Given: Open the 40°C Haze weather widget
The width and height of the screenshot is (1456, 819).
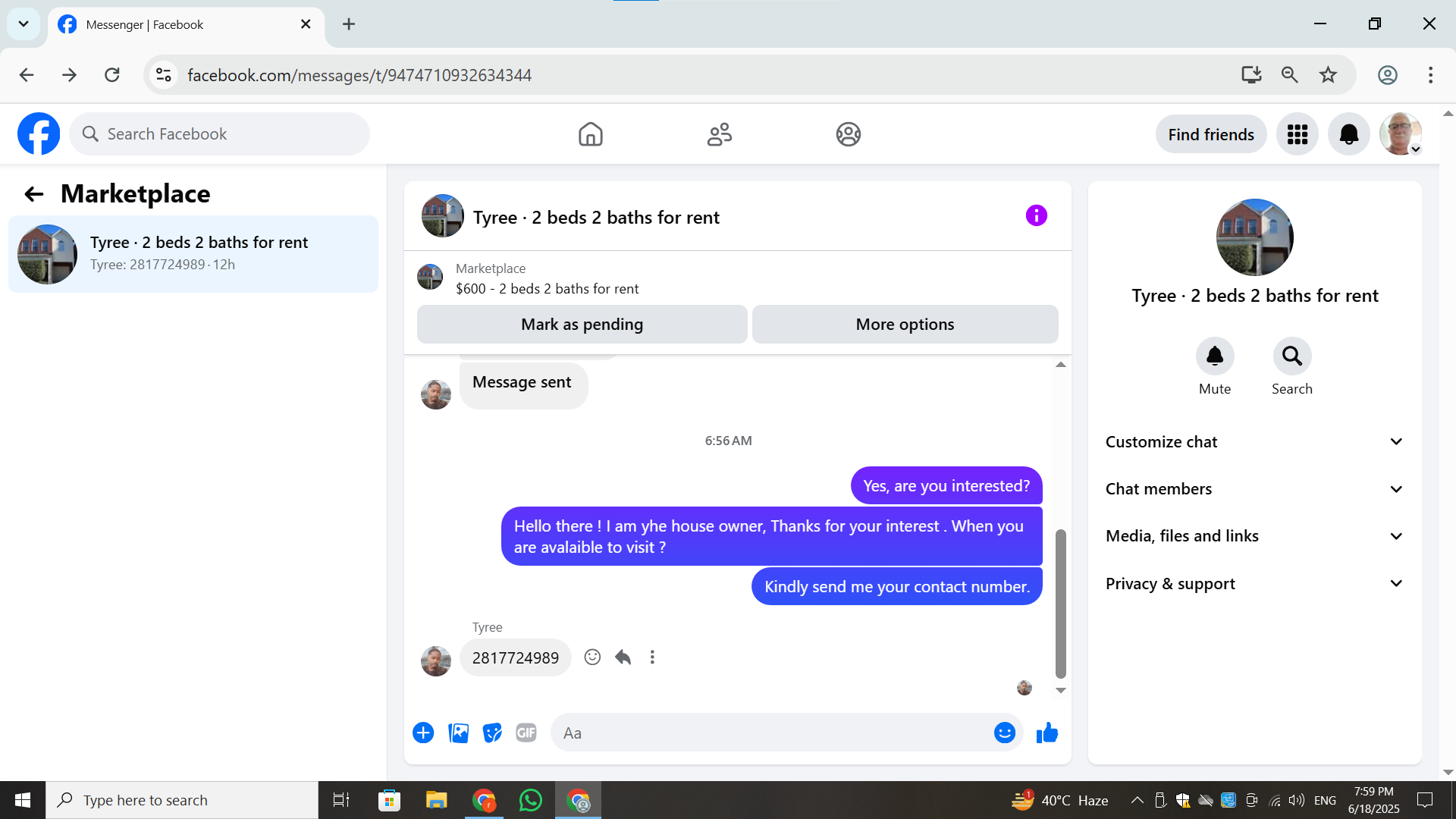Looking at the screenshot, I should click(x=1059, y=800).
